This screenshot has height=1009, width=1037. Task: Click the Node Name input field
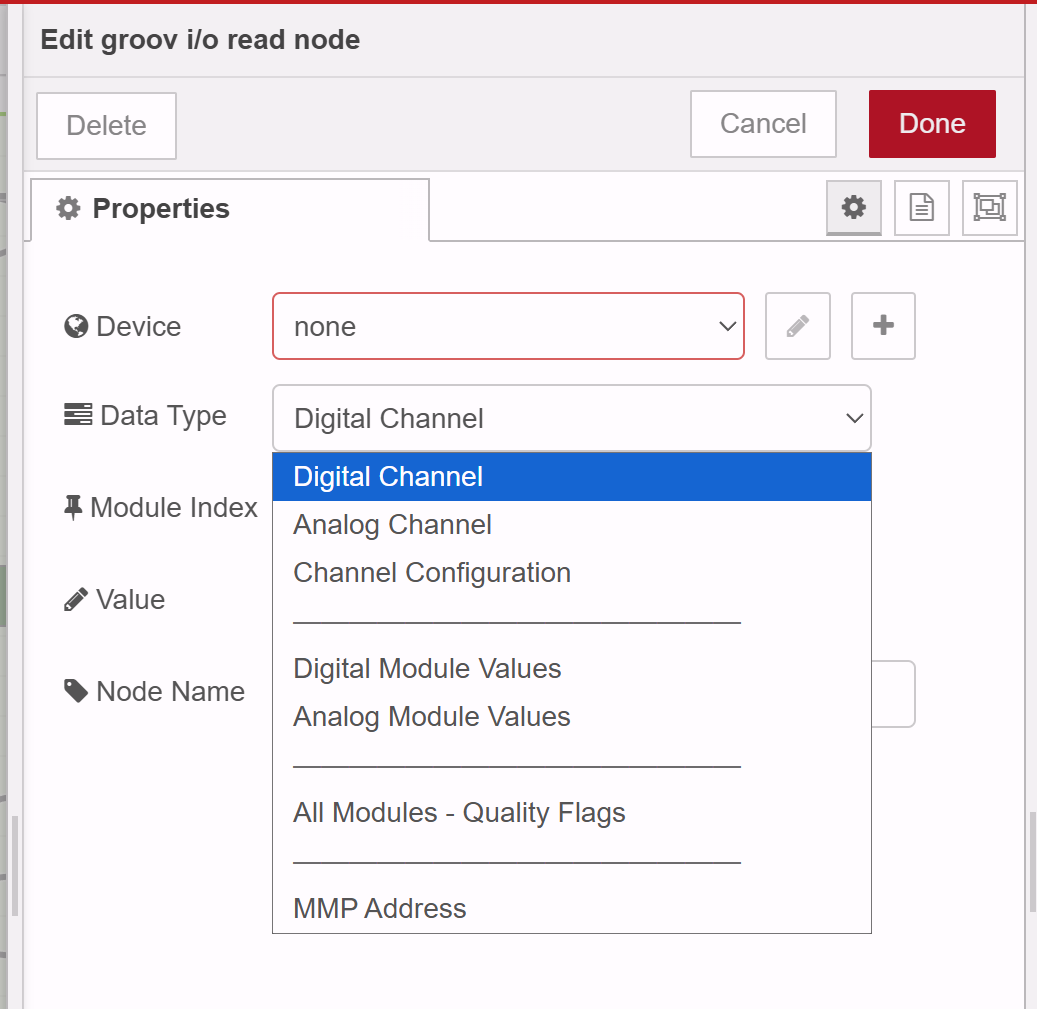pos(893,693)
